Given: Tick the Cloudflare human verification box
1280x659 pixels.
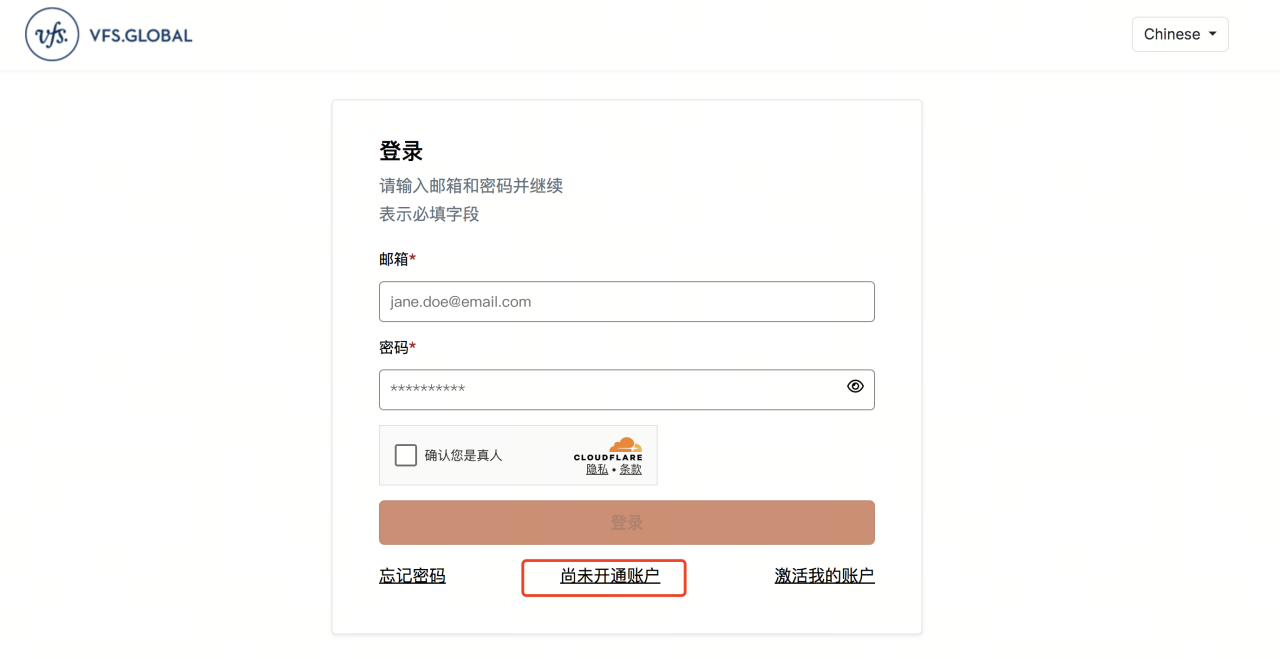Looking at the screenshot, I should tap(406, 454).
